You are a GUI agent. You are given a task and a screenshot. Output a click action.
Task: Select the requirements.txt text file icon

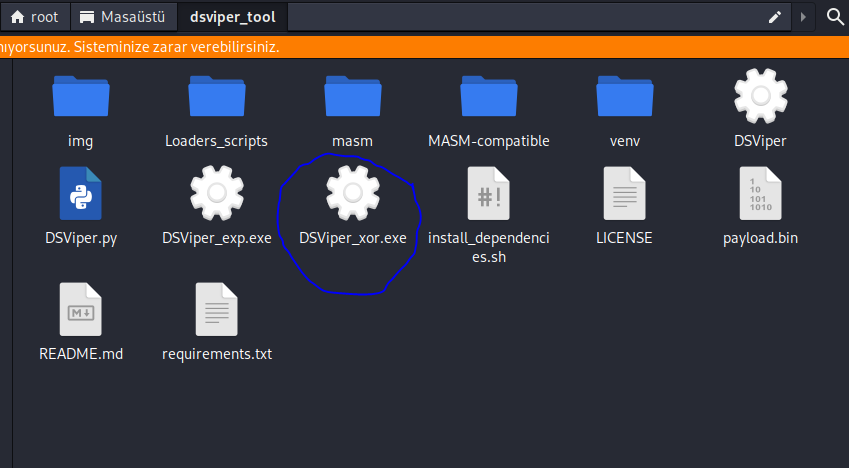[217, 309]
